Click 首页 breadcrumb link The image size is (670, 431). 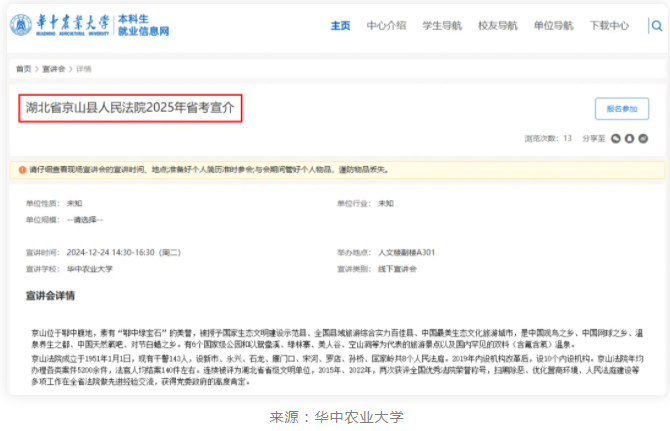[24, 69]
